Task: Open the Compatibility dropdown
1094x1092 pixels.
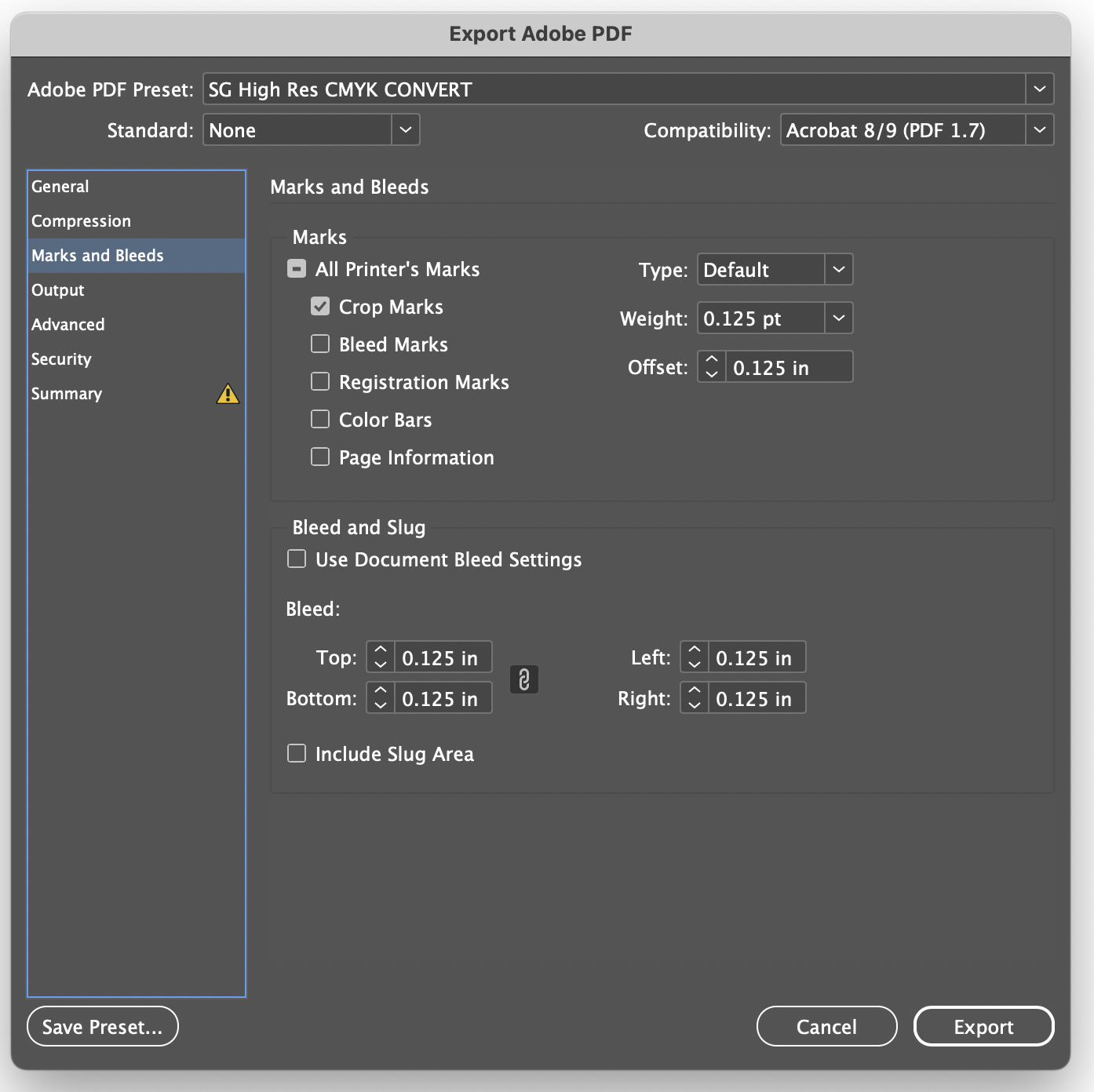Action: coord(917,130)
